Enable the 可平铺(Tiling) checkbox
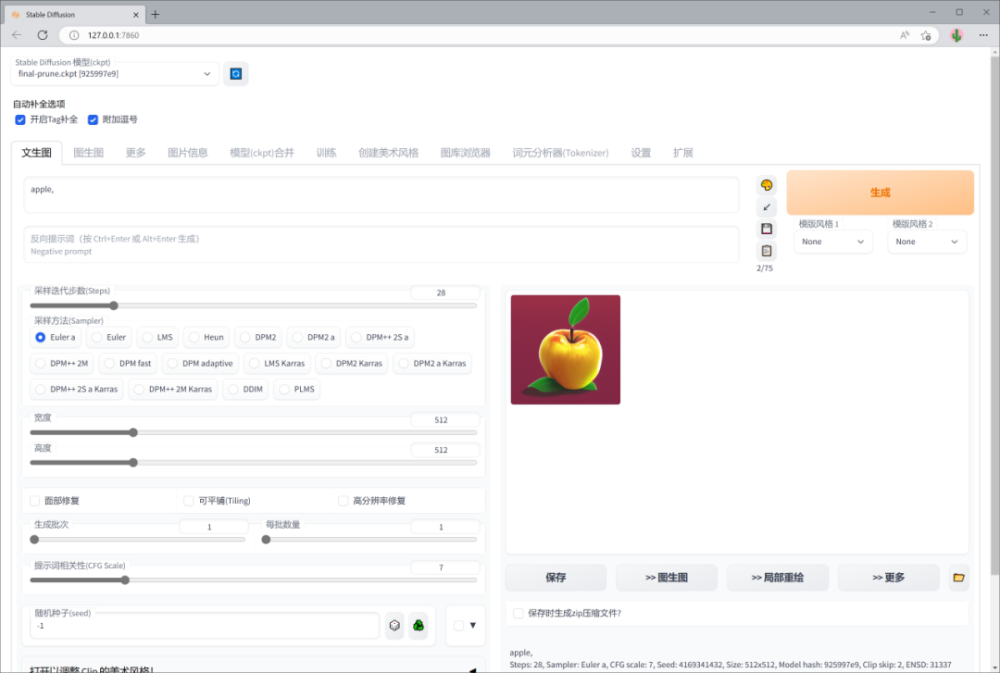Image resolution: width=1000 pixels, height=673 pixels. 189,501
